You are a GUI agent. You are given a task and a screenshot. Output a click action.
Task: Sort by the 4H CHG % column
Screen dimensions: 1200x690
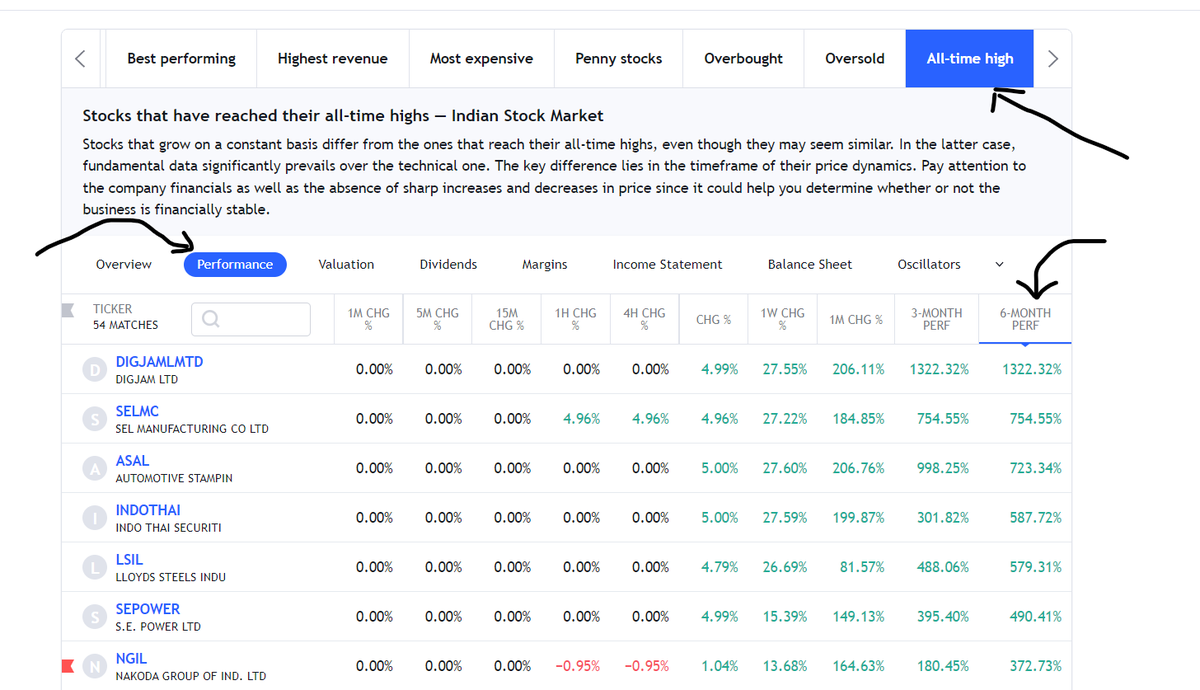pyautogui.click(x=644, y=319)
